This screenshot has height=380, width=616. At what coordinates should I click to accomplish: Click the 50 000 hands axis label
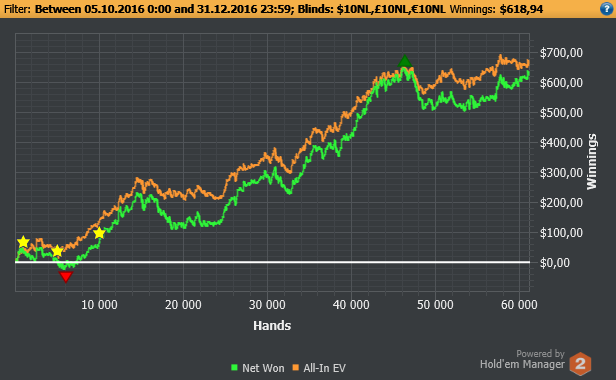coord(435,305)
